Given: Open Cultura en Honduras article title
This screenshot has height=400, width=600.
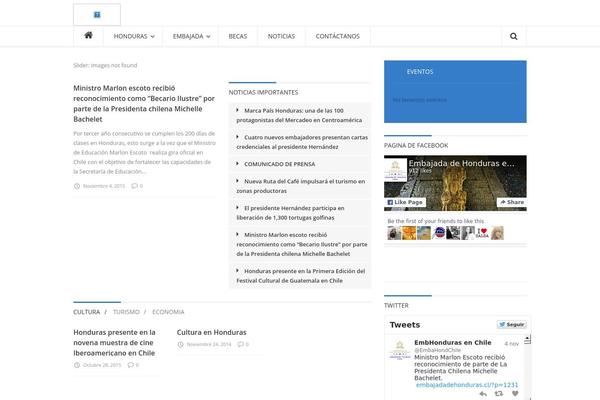Looking at the screenshot, I should coord(212,332).
